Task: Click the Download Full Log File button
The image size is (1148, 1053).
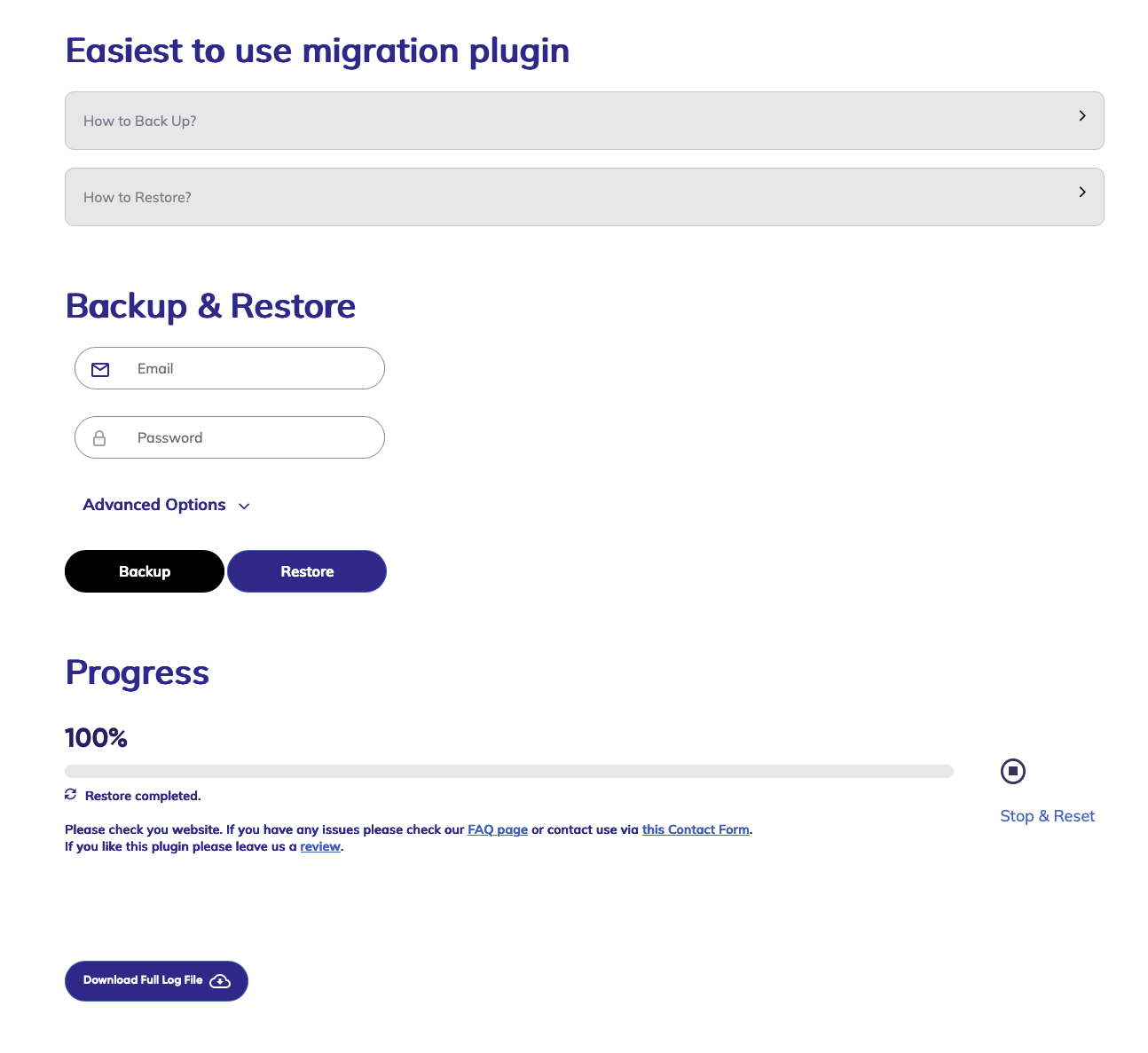Action: (144, 980)
